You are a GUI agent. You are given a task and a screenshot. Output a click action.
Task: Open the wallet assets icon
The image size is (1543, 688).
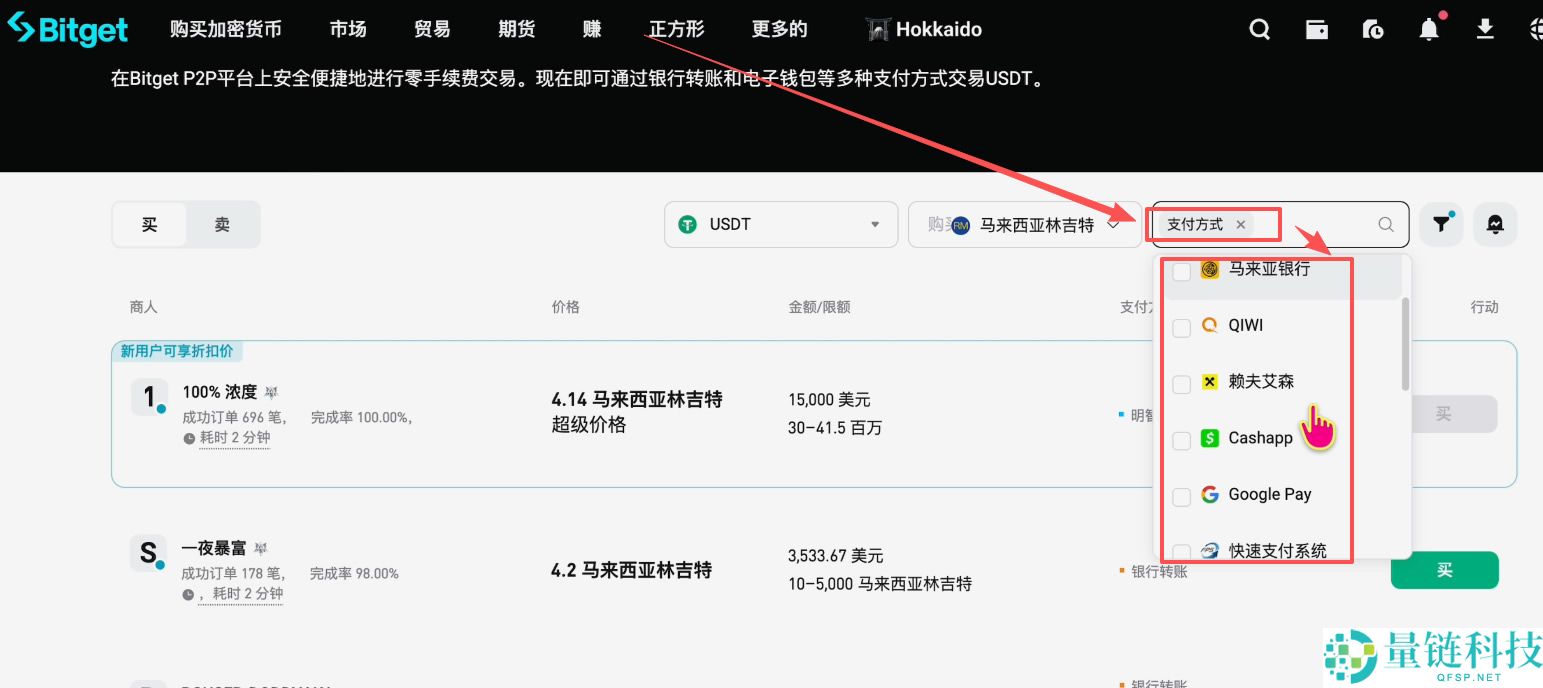(x=1317, y=29)
